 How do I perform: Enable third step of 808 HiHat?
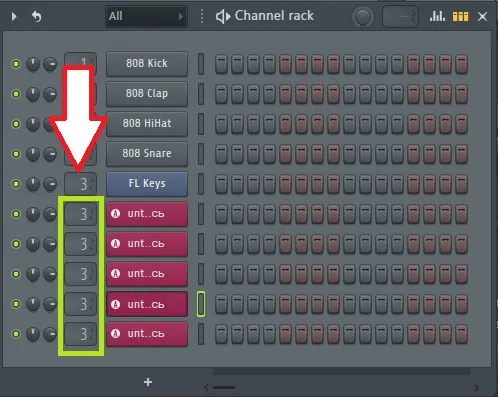point(253,124)
